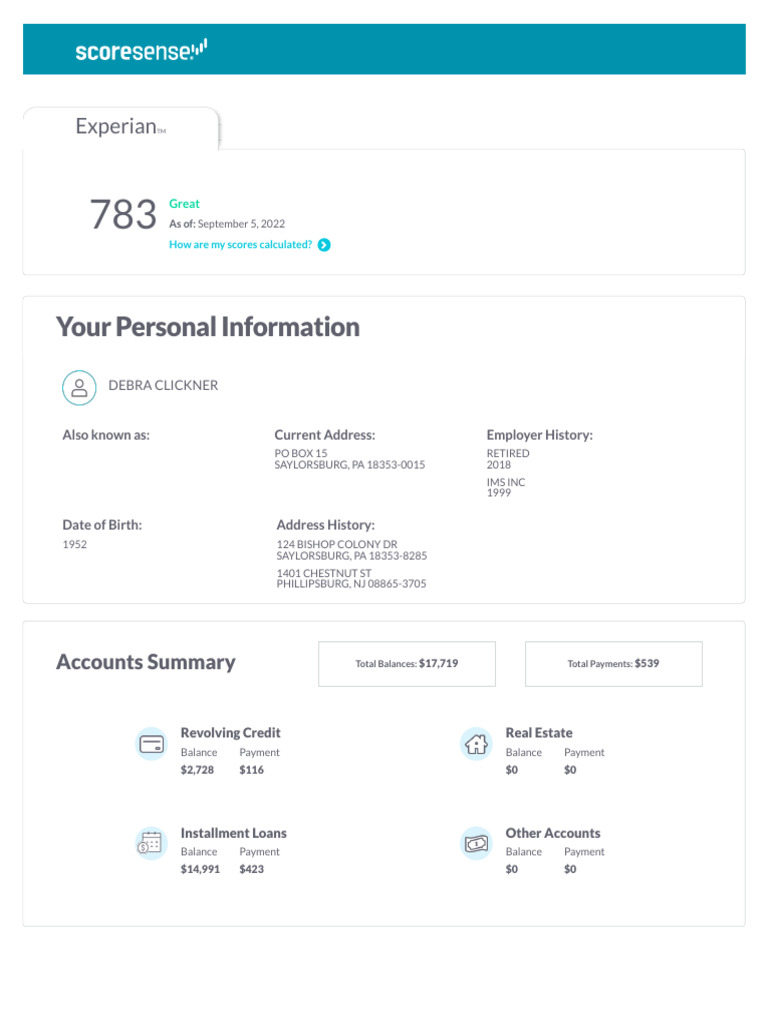Viewport: 768px width, 1024px height.
Task: Click the Revolving Credit heading
Action: click(x=230, y=733)
